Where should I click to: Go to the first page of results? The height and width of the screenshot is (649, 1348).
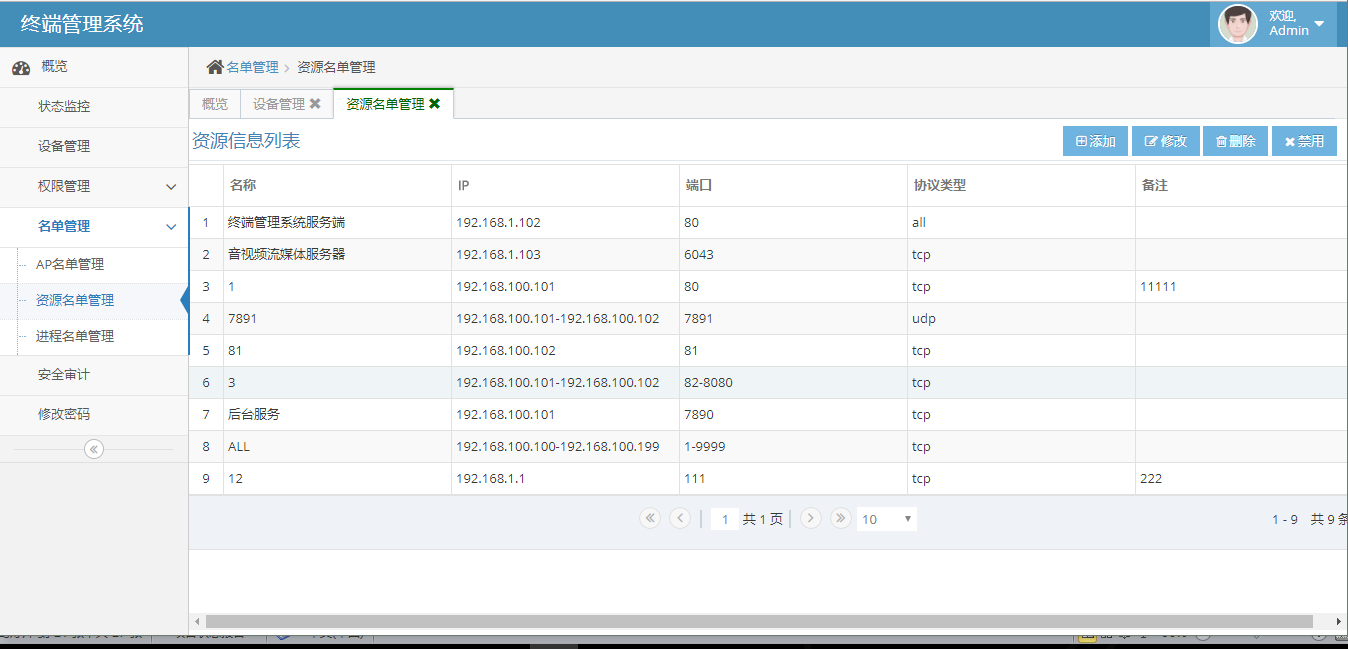[650, 518]
